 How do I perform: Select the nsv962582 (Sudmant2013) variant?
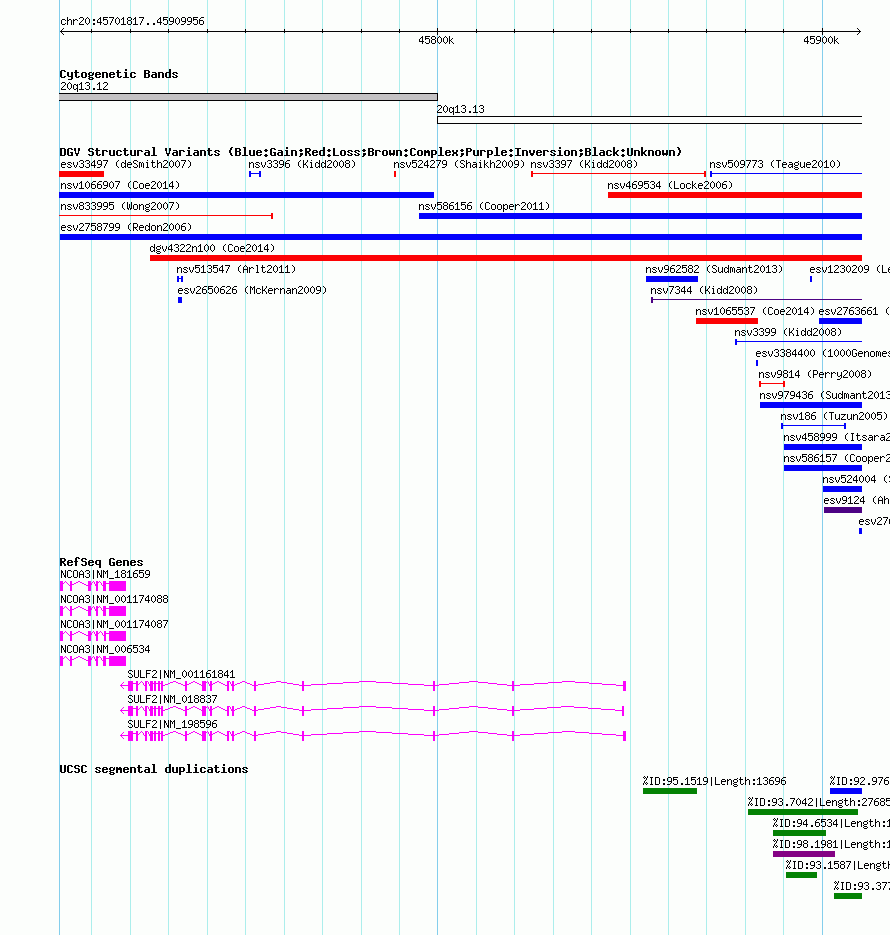(672, 279)
